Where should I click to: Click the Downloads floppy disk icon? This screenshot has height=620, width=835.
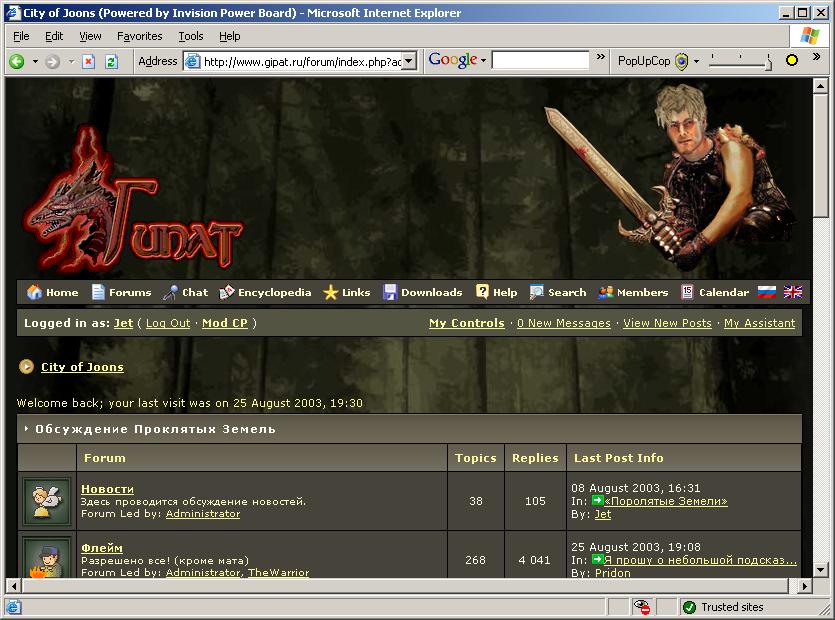(x=390, y=292)
